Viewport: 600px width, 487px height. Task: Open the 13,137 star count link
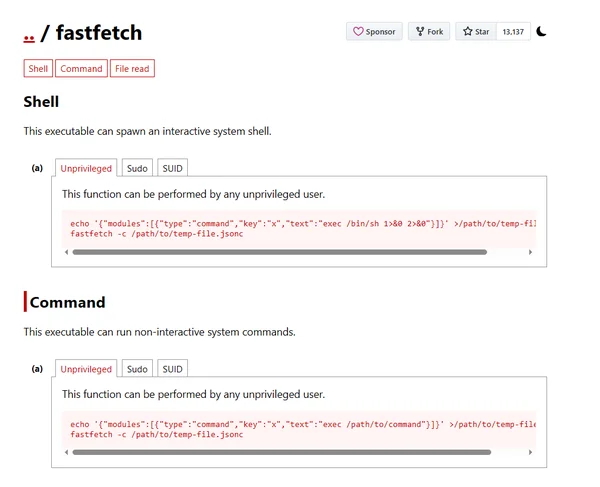(512, 32)
